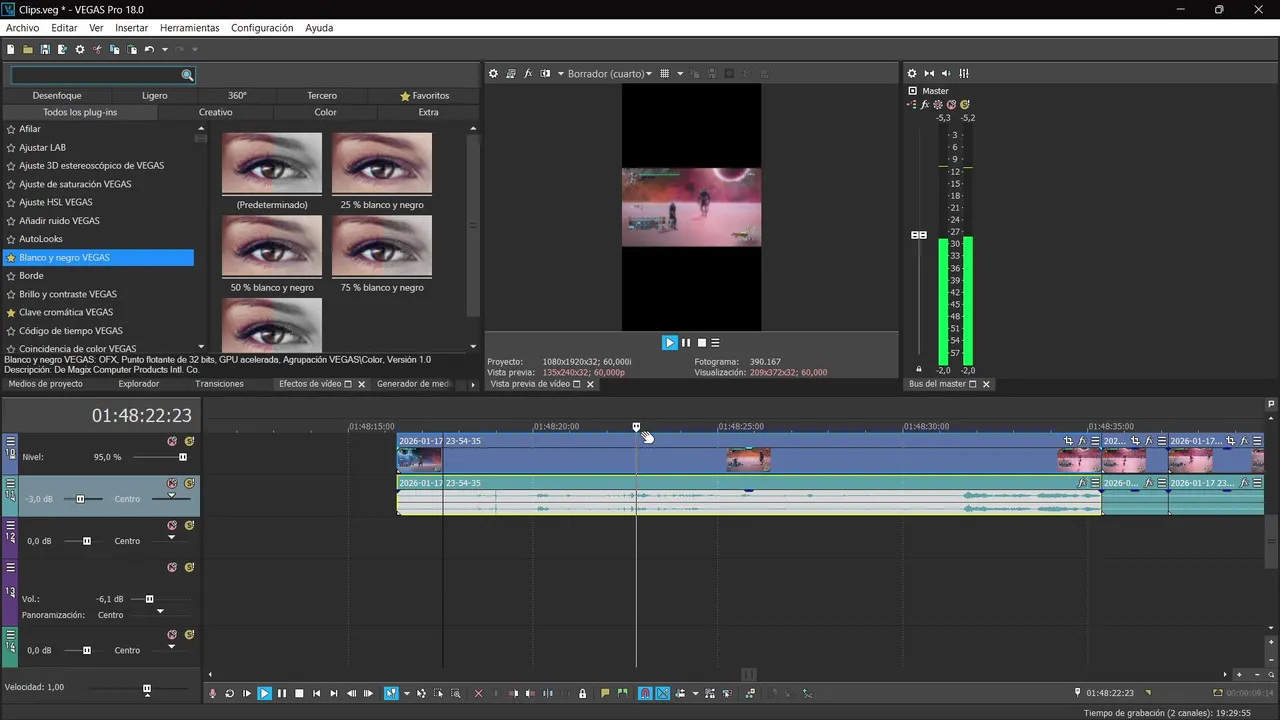Open the split screen view dropdown arrow

(560, 73)
